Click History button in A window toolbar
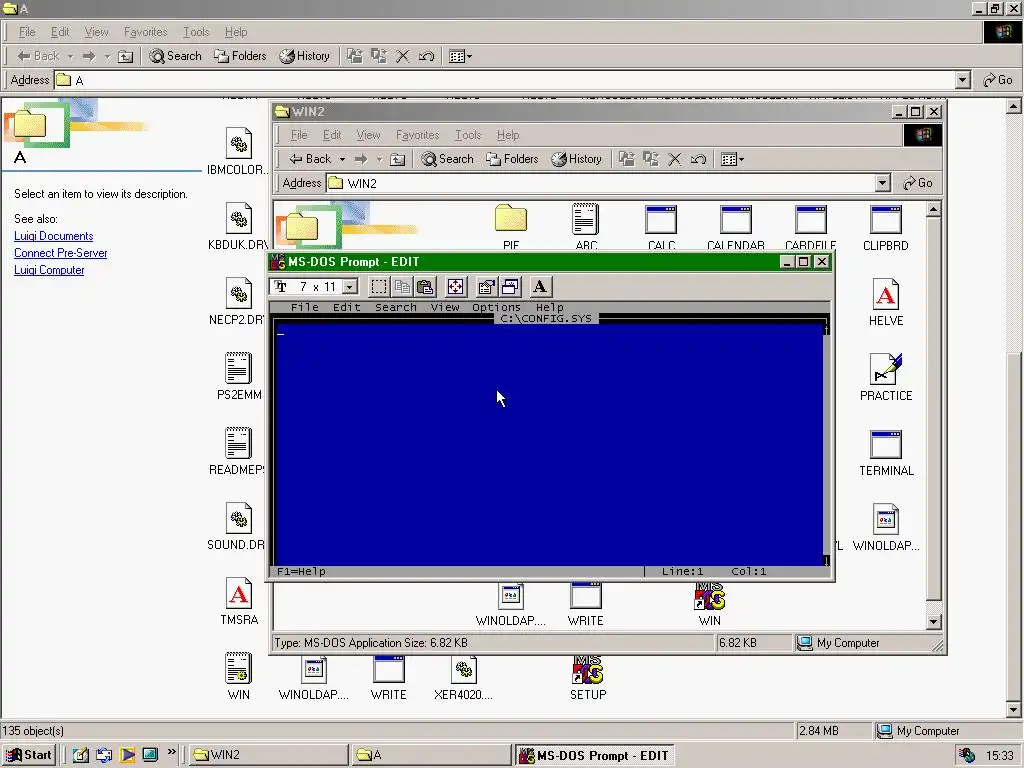1024x768 pixels. [304, 56]
